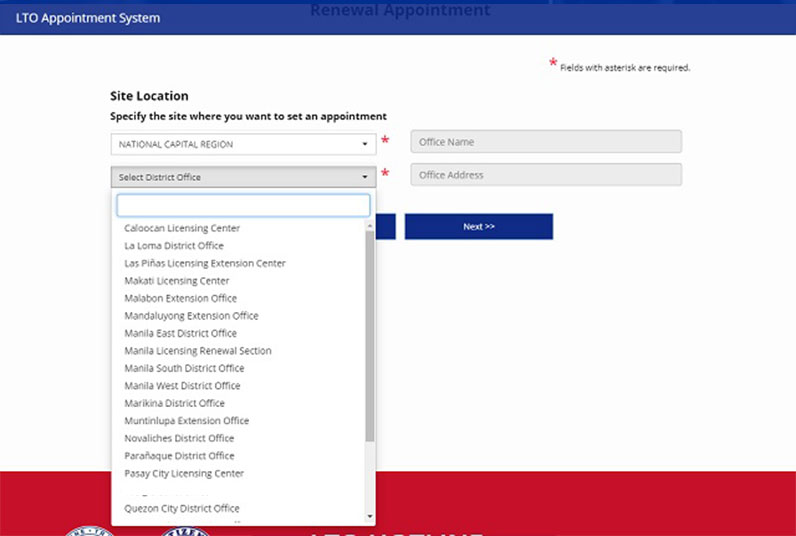The height and width of the screenshot is (536, 796).
Task: Click the district office search box
Action: click(x=243, y=205)
